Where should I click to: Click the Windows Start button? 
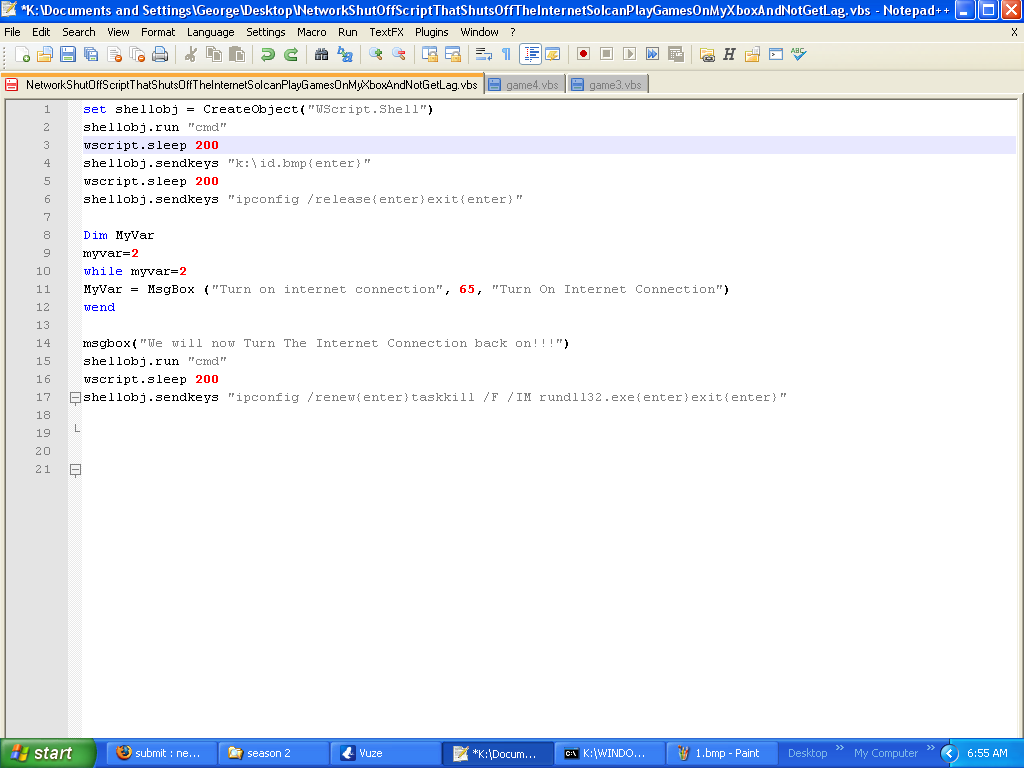(45, 753)
